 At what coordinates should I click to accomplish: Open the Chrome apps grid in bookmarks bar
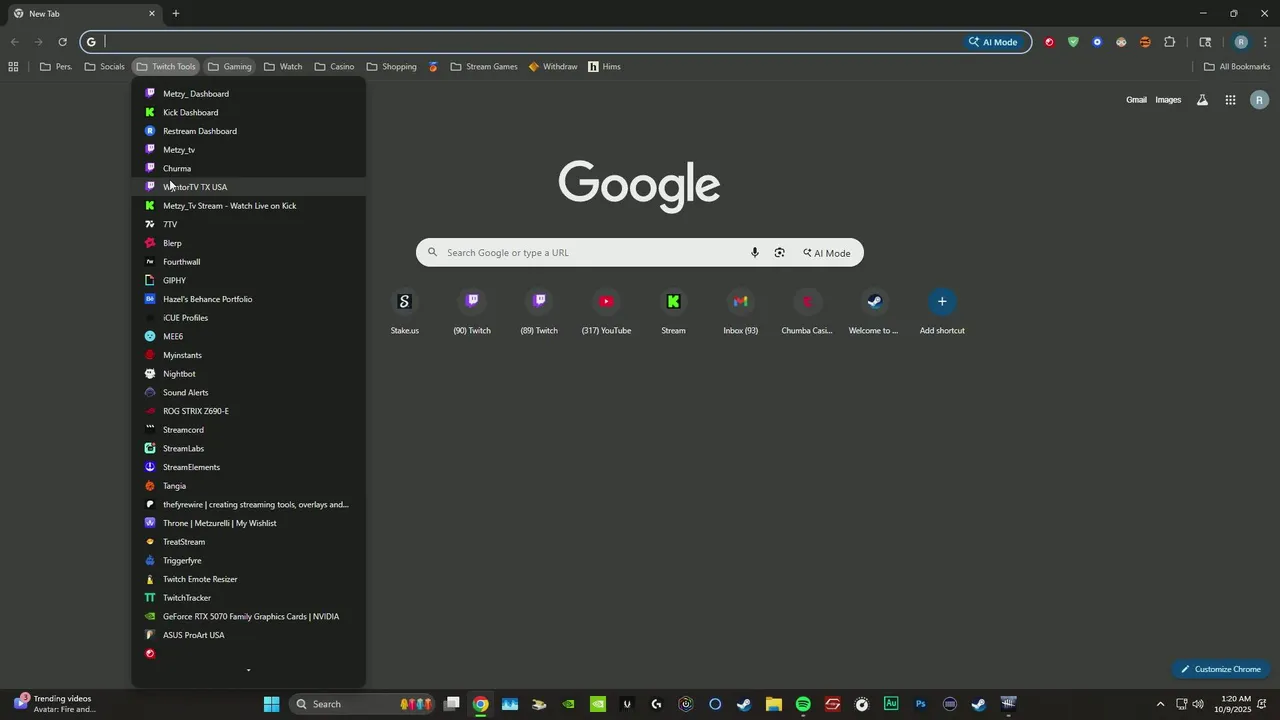pyautogui.click(x=13, y=67)
